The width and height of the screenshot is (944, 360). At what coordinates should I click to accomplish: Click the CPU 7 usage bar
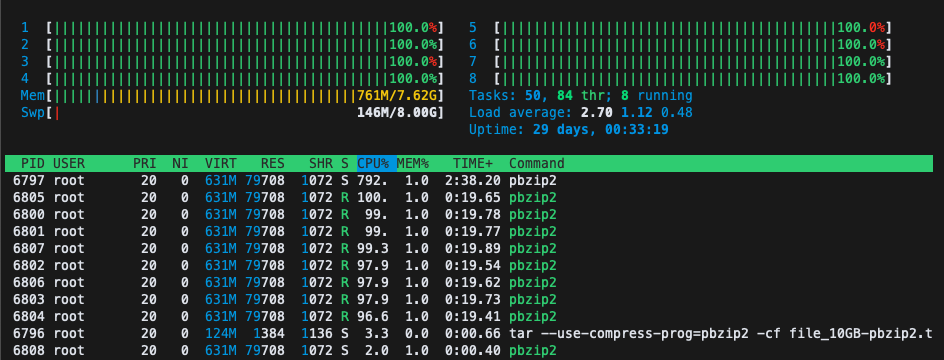(692, 61)
